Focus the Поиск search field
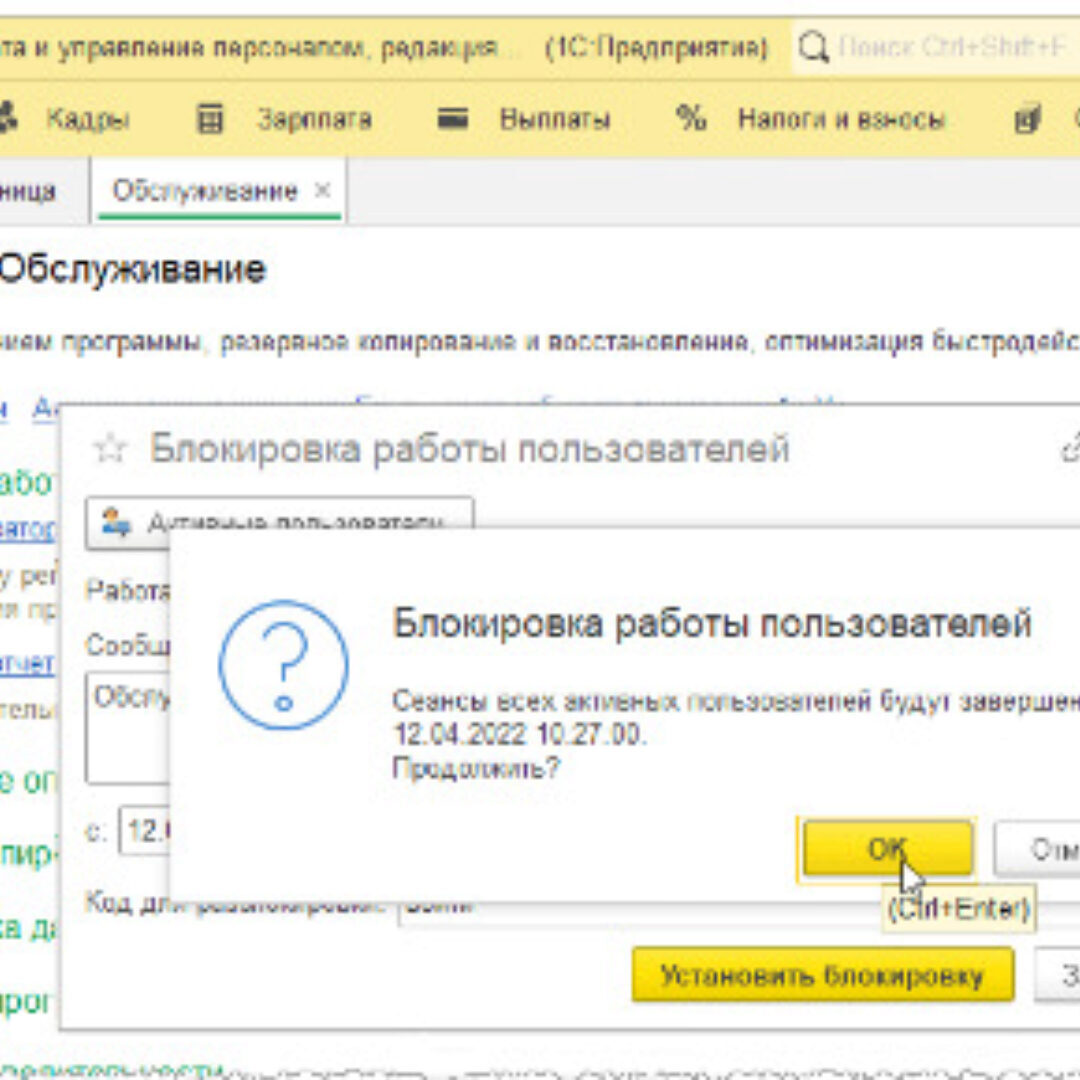Screen dimensions: 1080x1080 950,47
